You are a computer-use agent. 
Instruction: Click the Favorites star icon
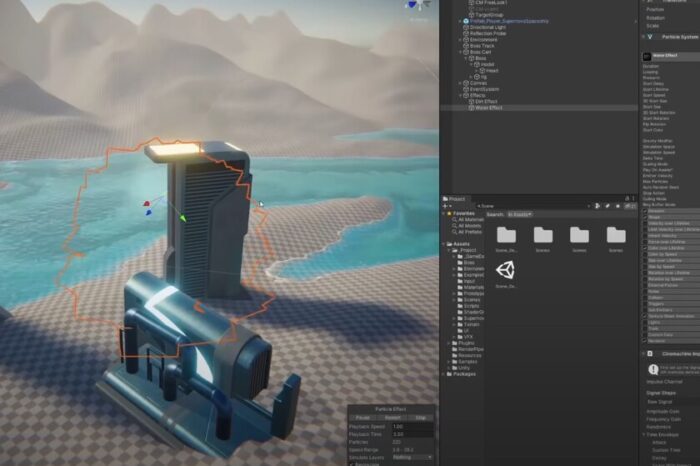point(449,214)
